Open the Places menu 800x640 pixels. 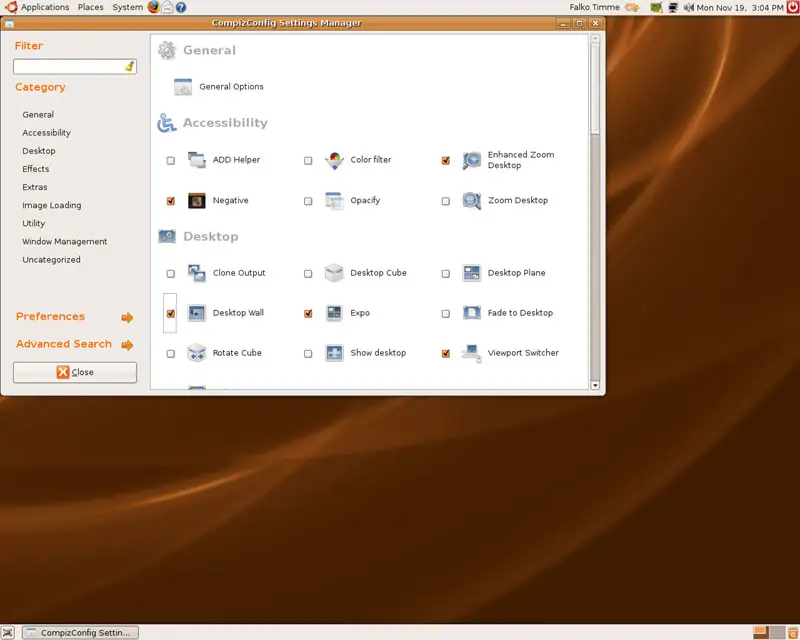(x=90, y=7)
